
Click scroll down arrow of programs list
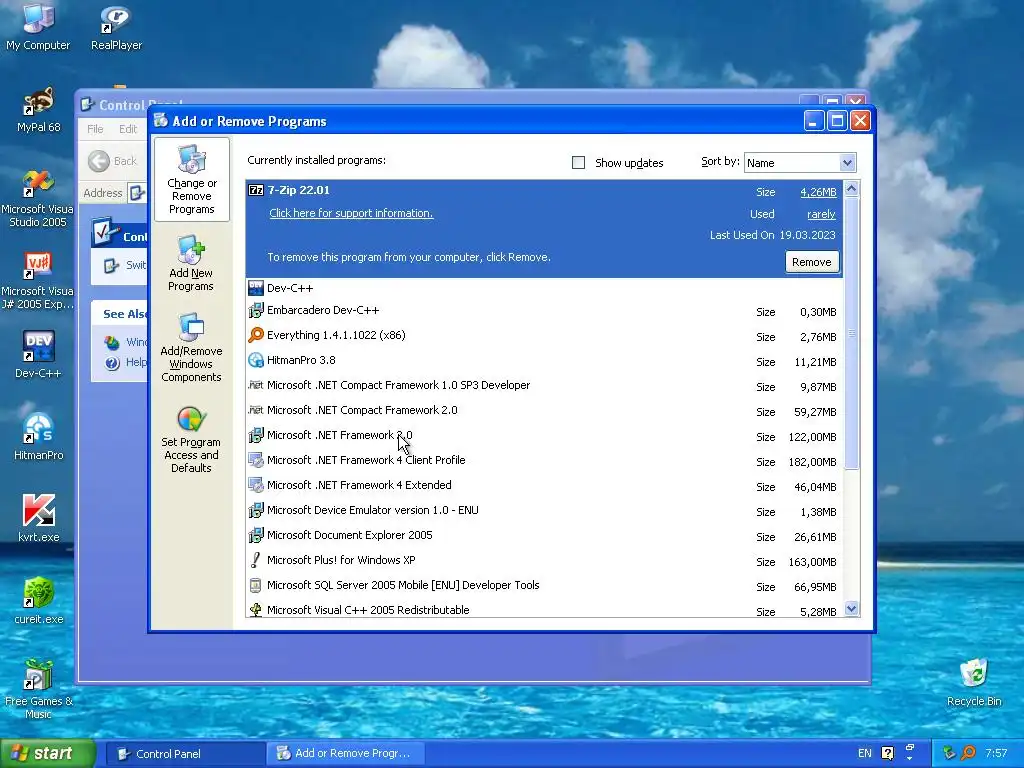click(851, 609)
